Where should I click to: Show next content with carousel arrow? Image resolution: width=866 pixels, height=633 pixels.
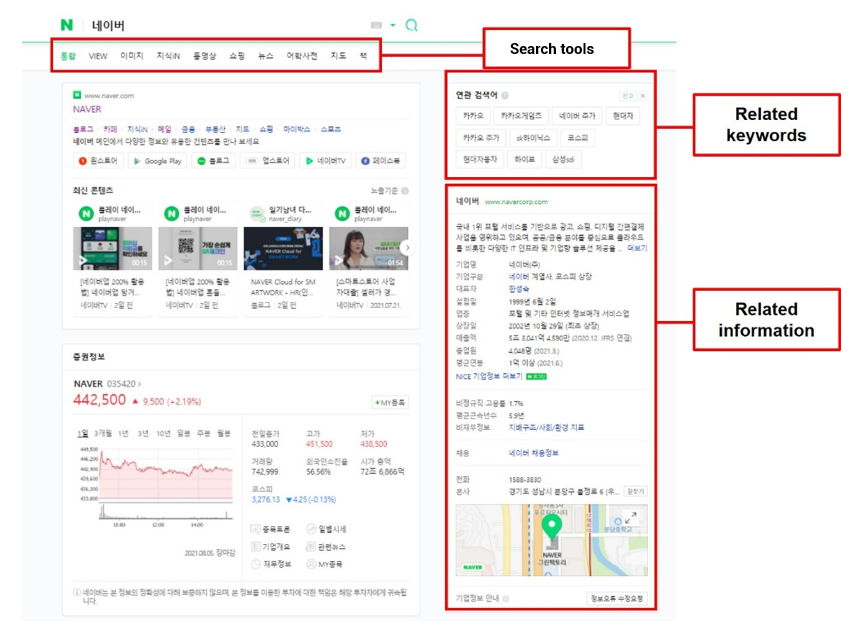[408, 248]
